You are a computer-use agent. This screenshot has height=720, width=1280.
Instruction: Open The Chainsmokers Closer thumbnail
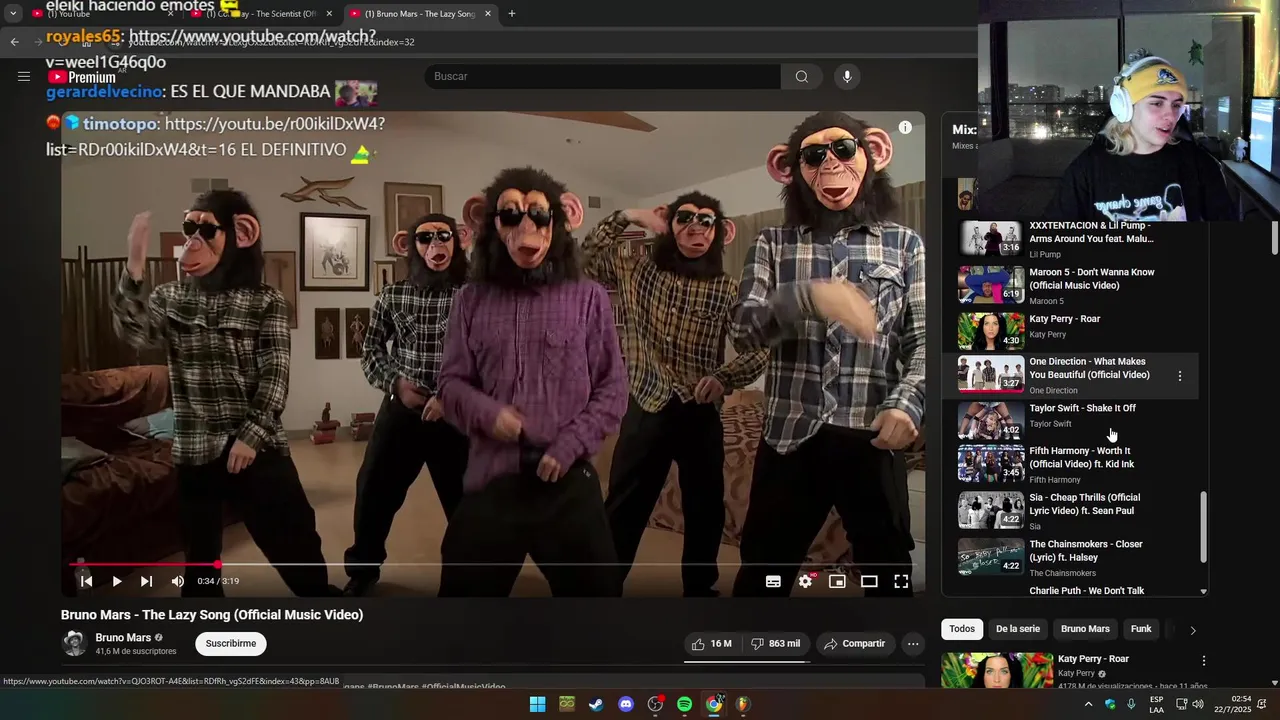pyautogui.click(x=991, y=557)
